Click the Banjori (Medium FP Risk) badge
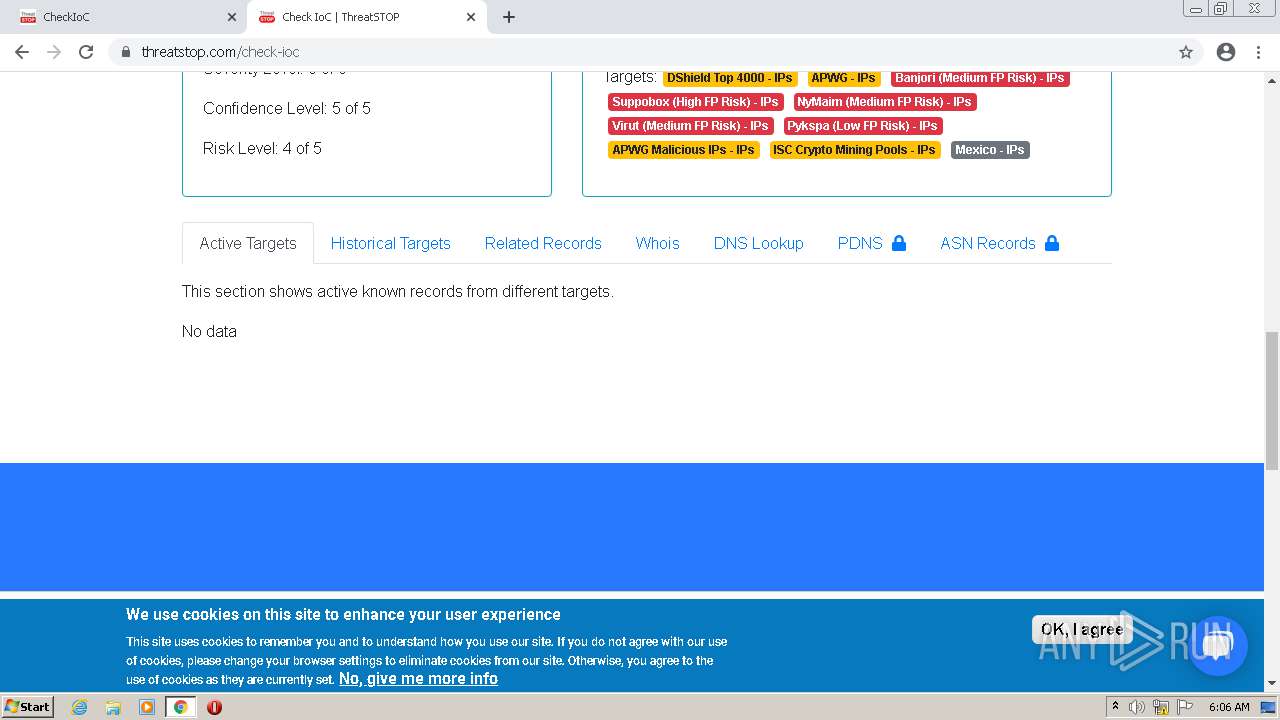This screenshot has height=720, width=1280. tap(980, 78)
